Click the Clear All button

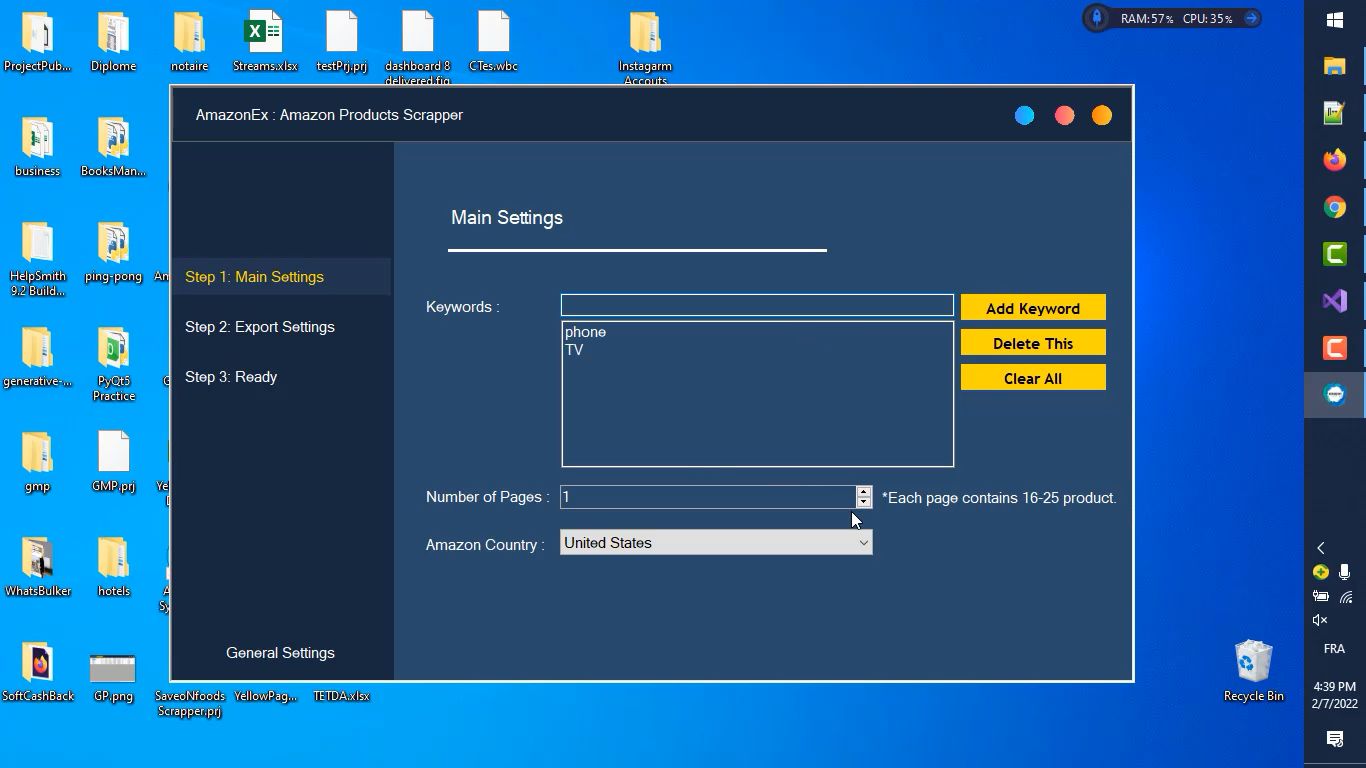coord(1032,378)
